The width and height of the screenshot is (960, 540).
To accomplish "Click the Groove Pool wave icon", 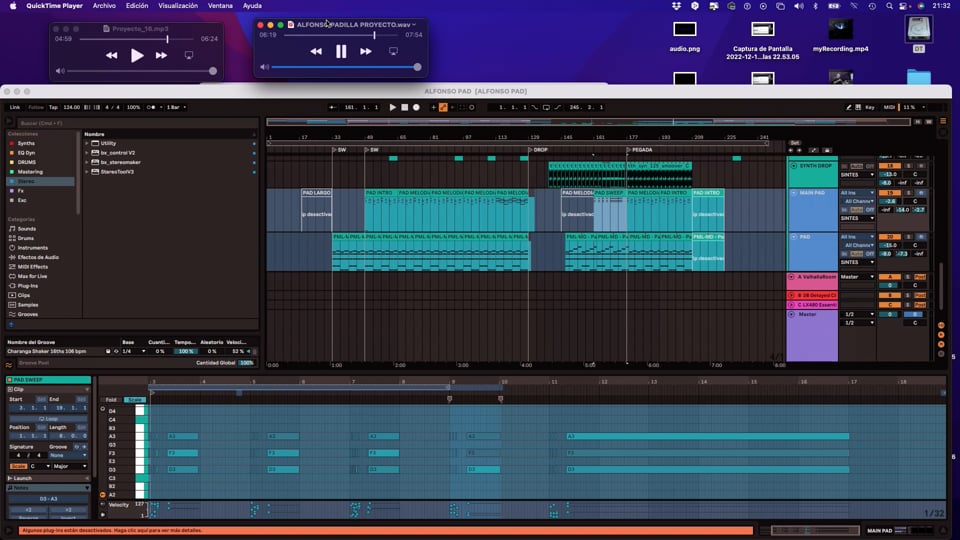I will click(9, 364).
